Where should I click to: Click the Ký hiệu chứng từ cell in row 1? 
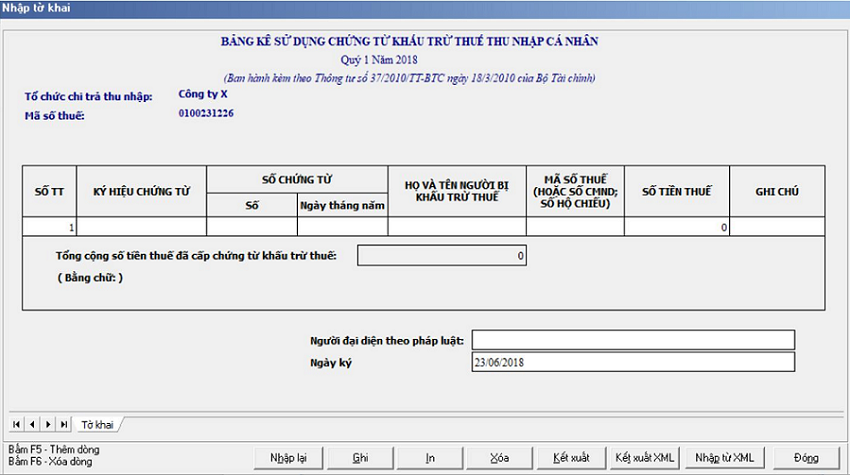(x=141, y=228)
